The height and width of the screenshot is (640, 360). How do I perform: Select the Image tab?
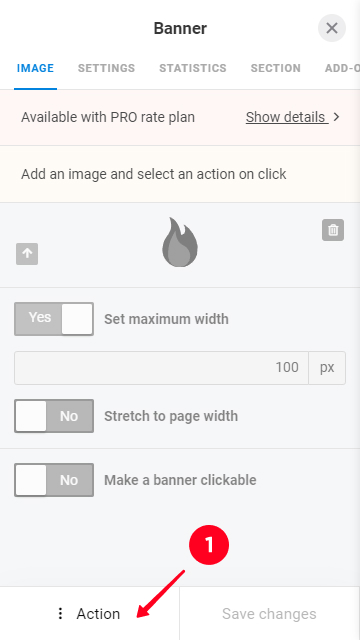point(35,68)
